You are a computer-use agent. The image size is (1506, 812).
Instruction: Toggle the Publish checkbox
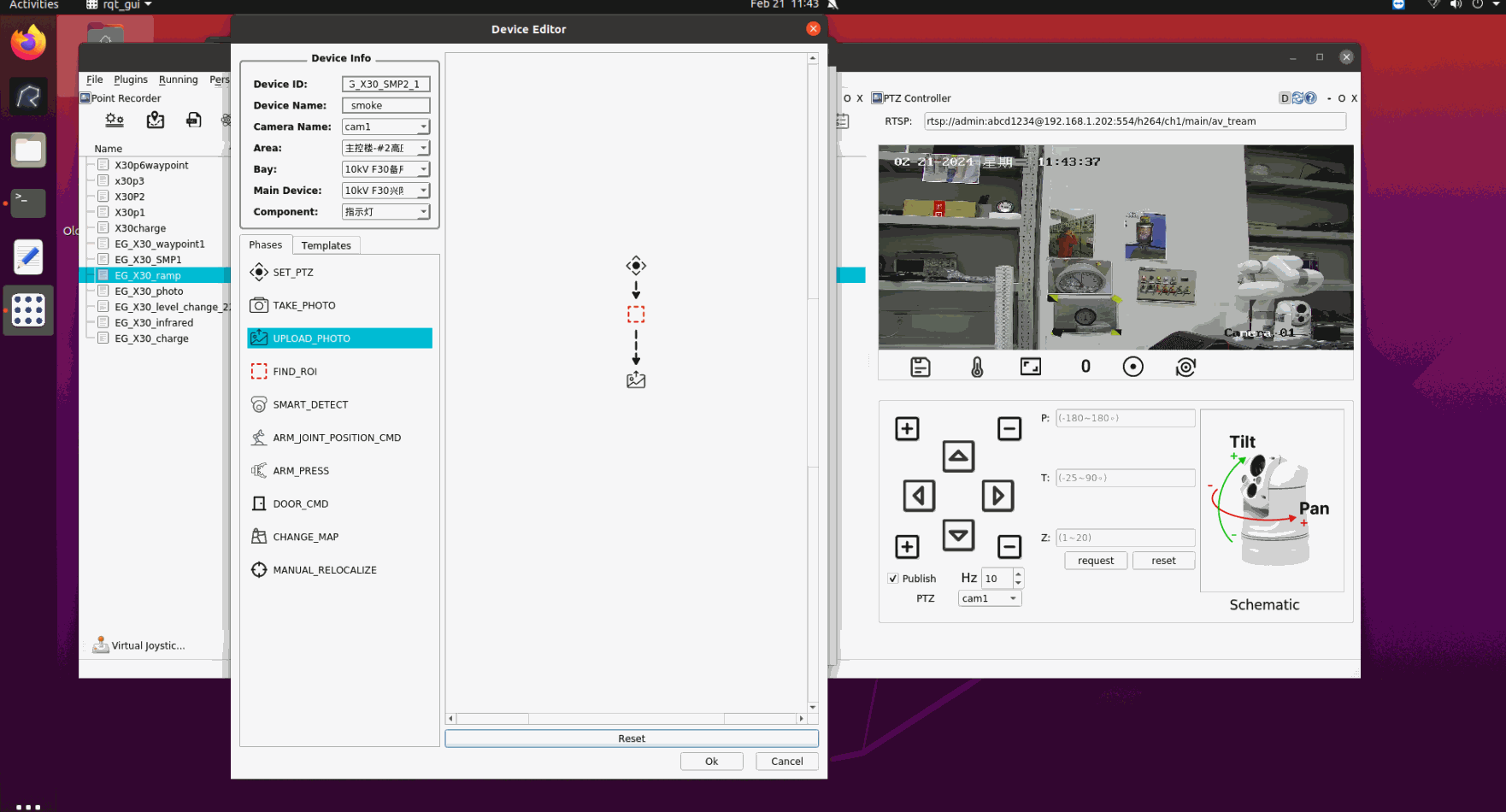(893, 579)
